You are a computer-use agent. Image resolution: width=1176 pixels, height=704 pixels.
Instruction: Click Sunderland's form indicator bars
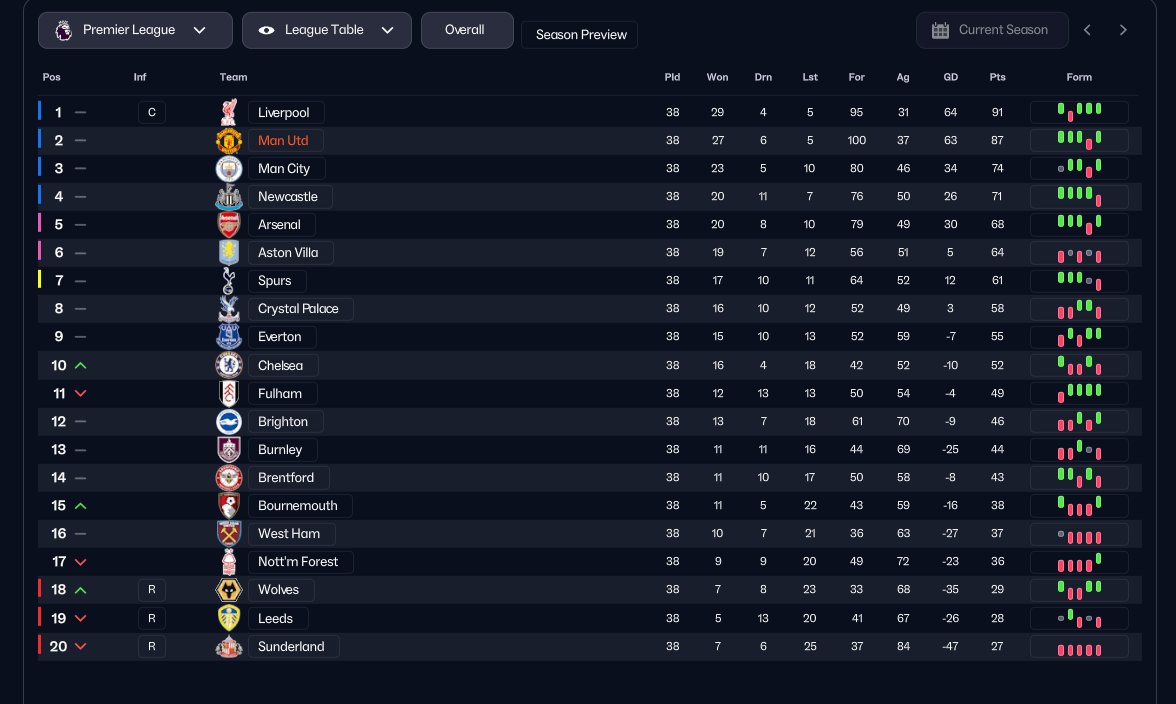coord(1079,647)
